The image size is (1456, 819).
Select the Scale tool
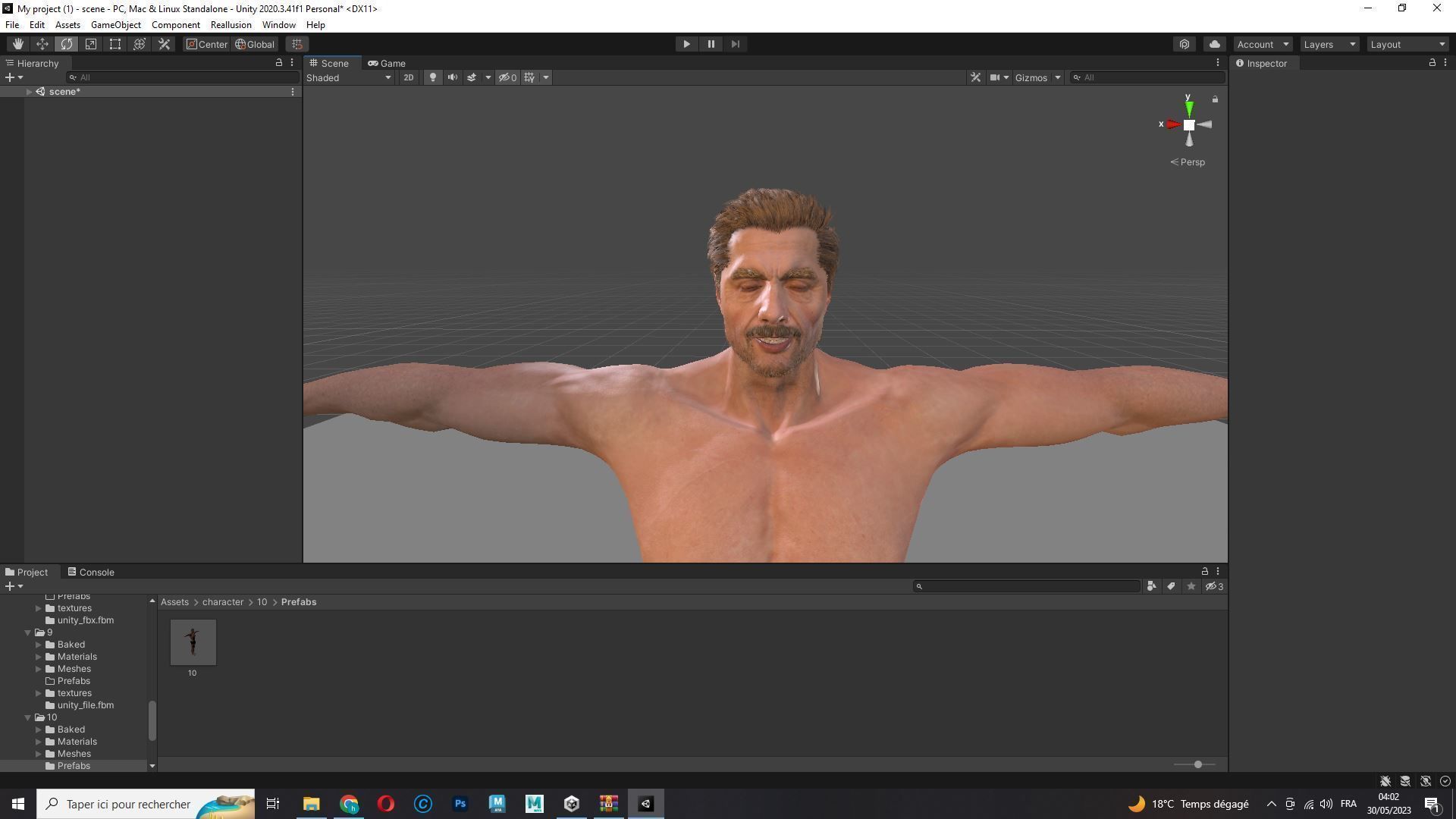(91, 44)
